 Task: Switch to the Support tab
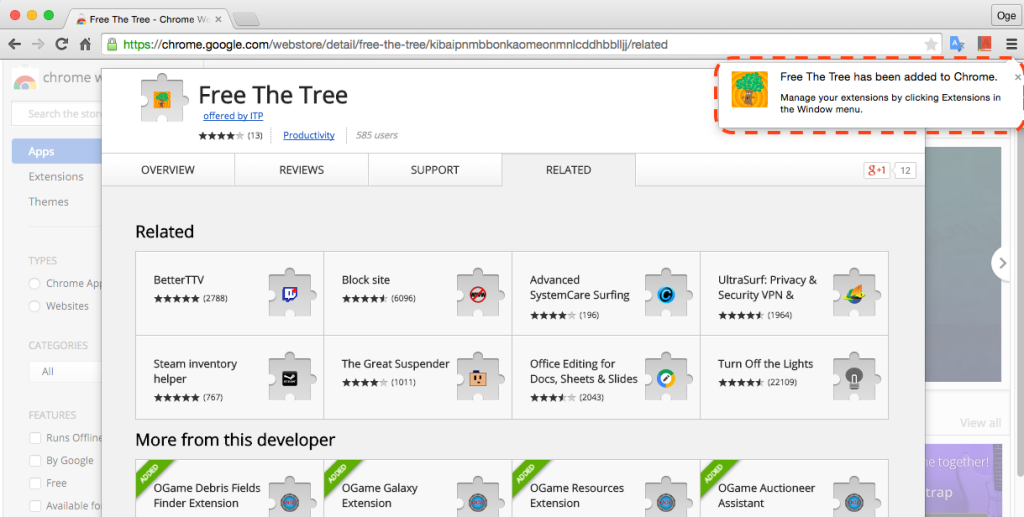[435, 170]
